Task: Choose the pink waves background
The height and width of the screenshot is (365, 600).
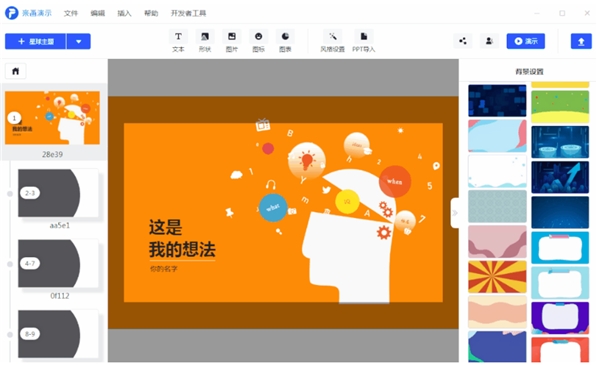Action: pyautogui.click(x=497, y=242)
